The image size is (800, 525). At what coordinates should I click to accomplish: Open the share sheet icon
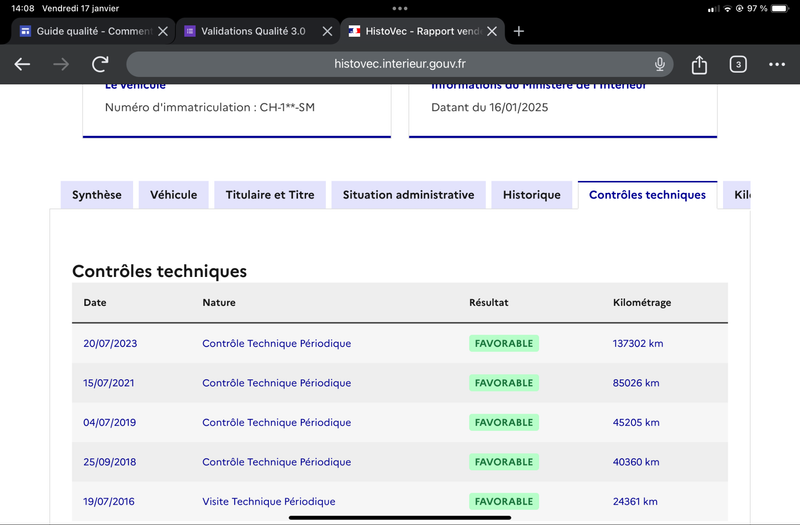(699, 64)
